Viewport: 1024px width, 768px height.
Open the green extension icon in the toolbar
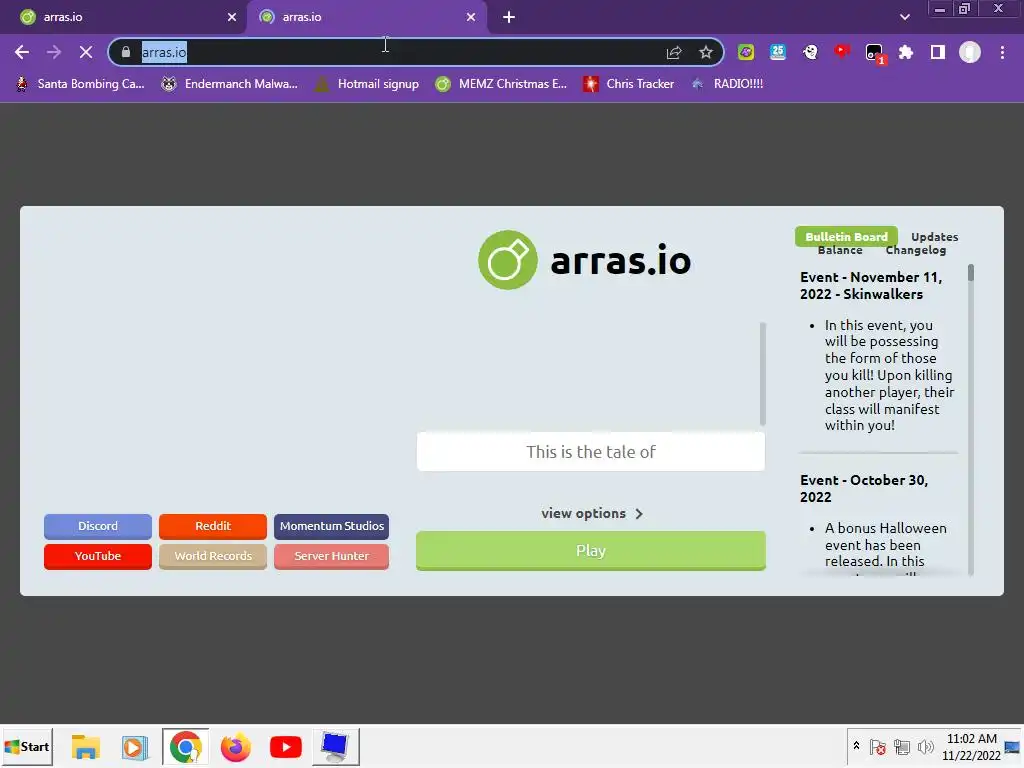coord(746,52)
